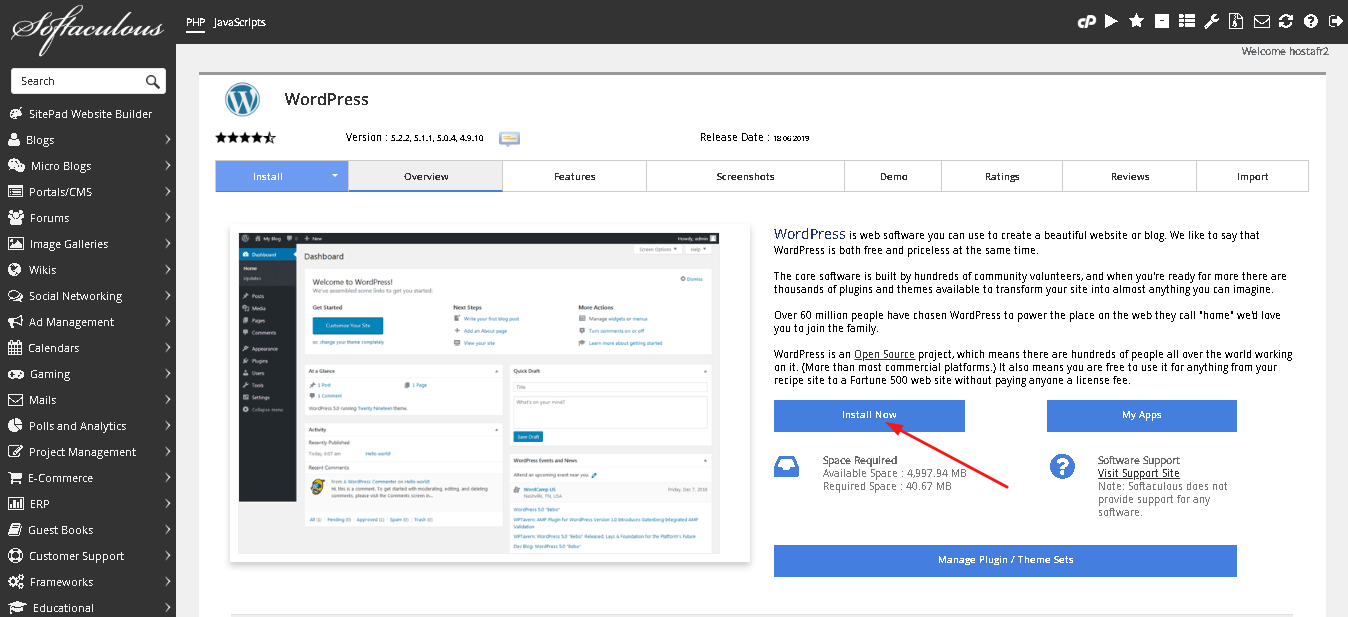Click the Educational graduation cap icon

point(16,608)
